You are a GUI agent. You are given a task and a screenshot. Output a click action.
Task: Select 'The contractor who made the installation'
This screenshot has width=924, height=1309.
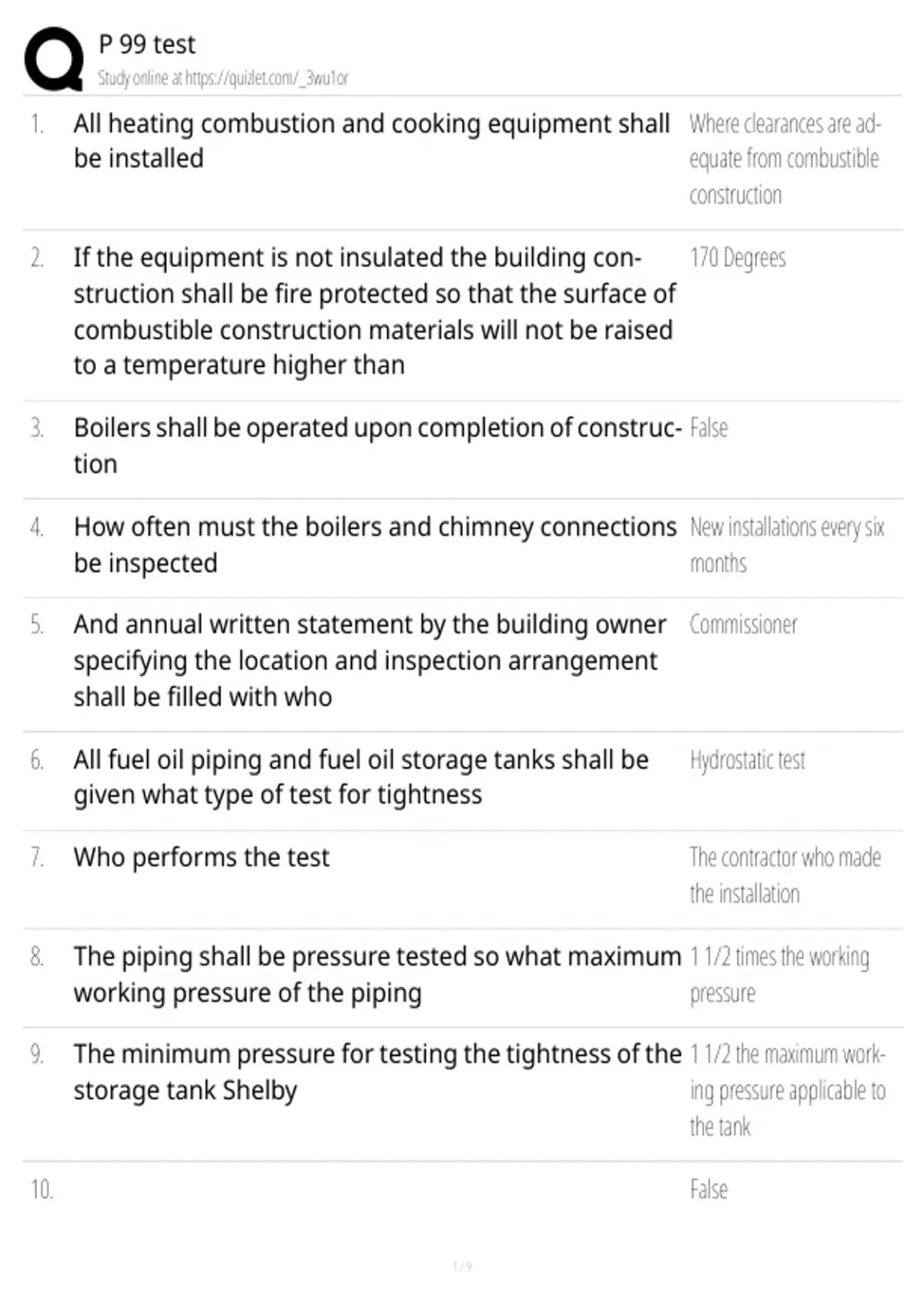[785, 875]
